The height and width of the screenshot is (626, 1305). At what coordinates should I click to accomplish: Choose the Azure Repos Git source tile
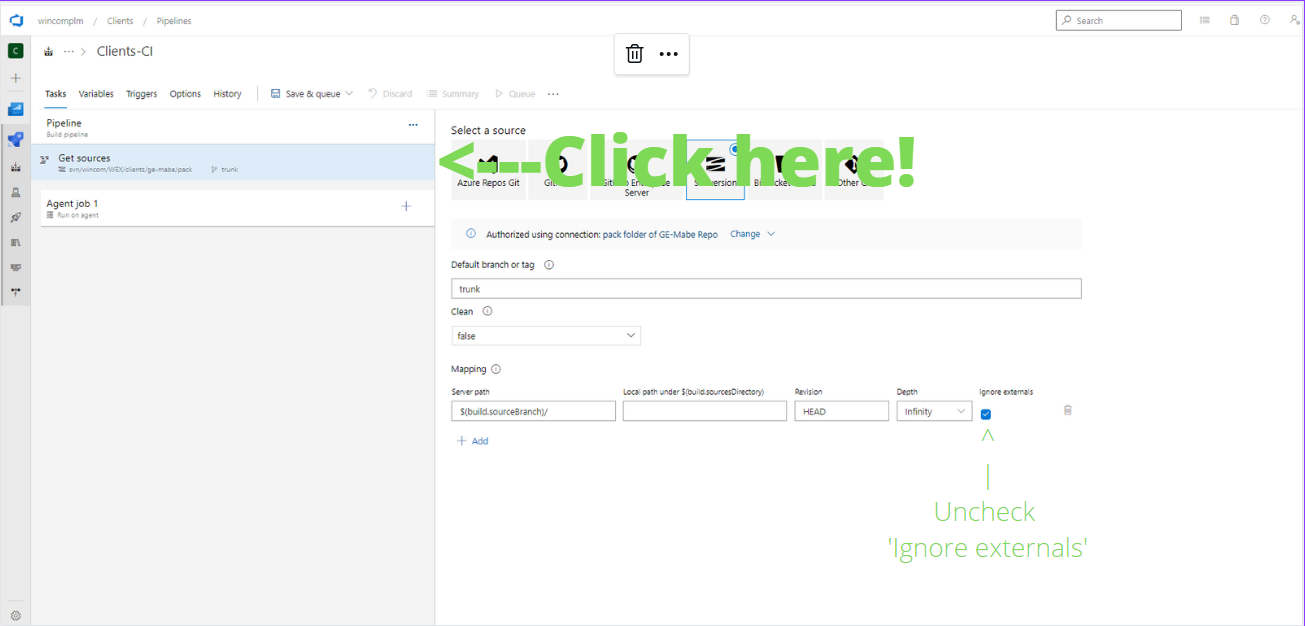[488, 169]
